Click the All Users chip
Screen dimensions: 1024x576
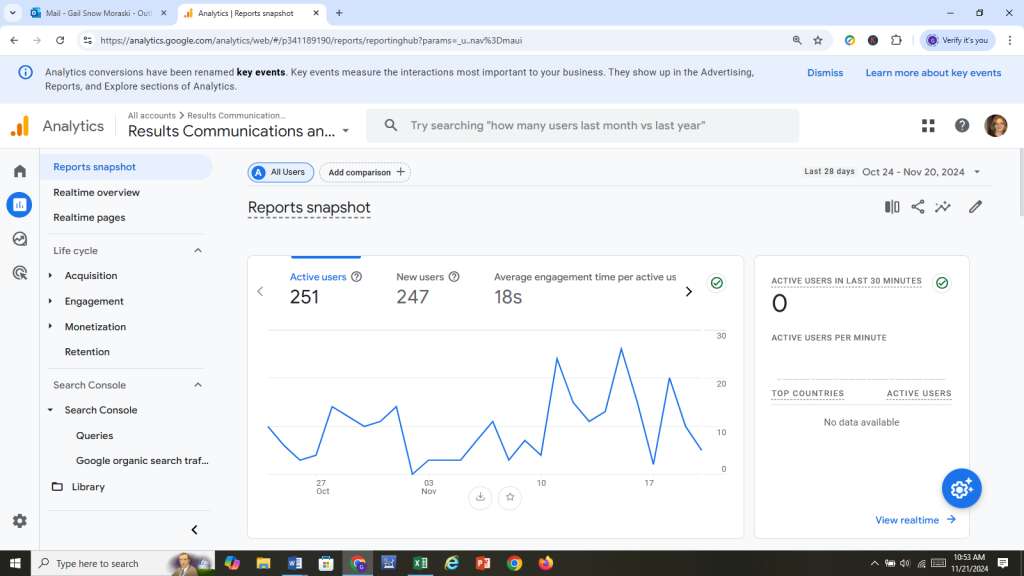pyautogui.click(x=281, y=172)
